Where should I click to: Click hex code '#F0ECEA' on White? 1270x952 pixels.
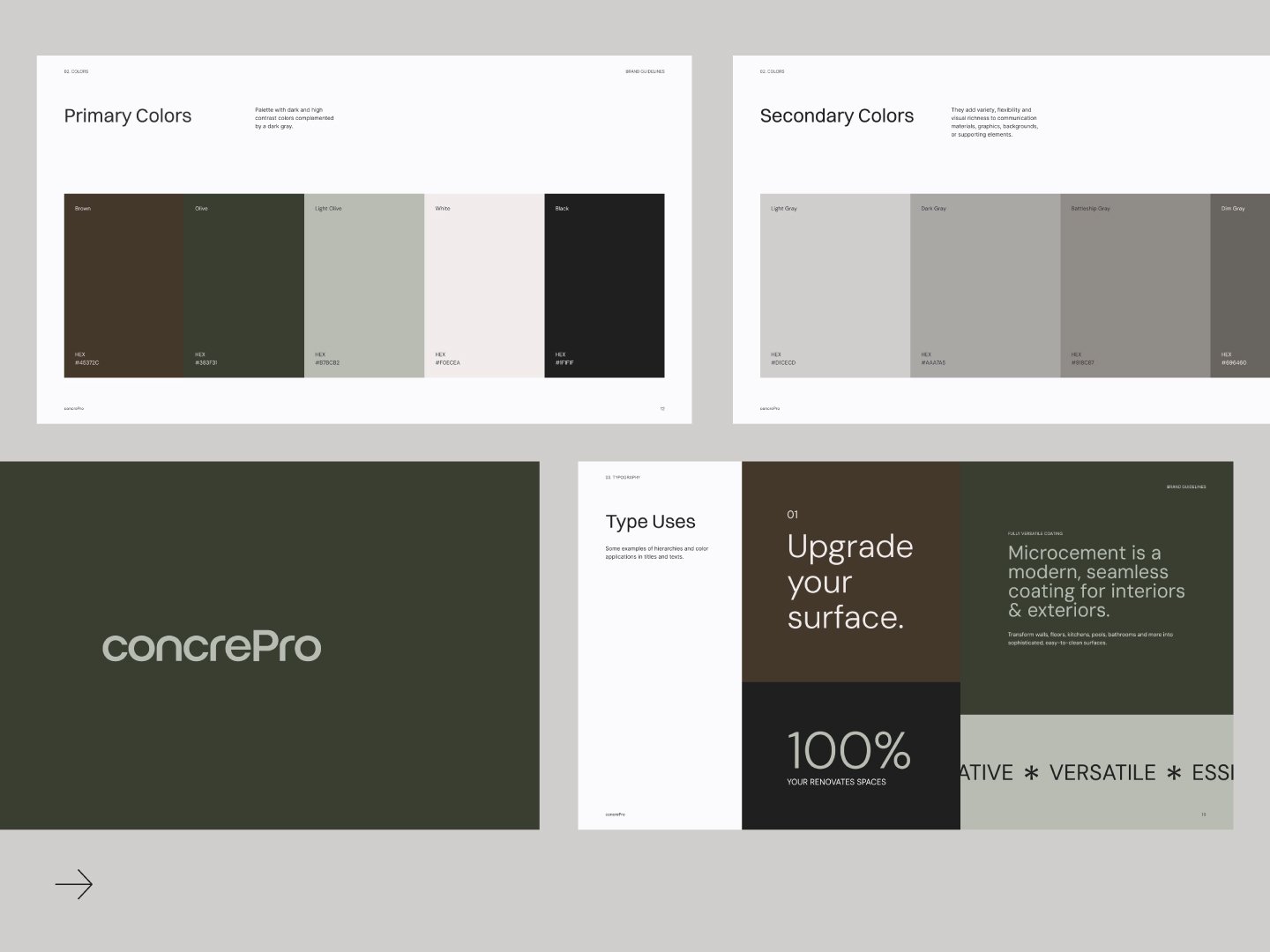click(x=448, y=362)
